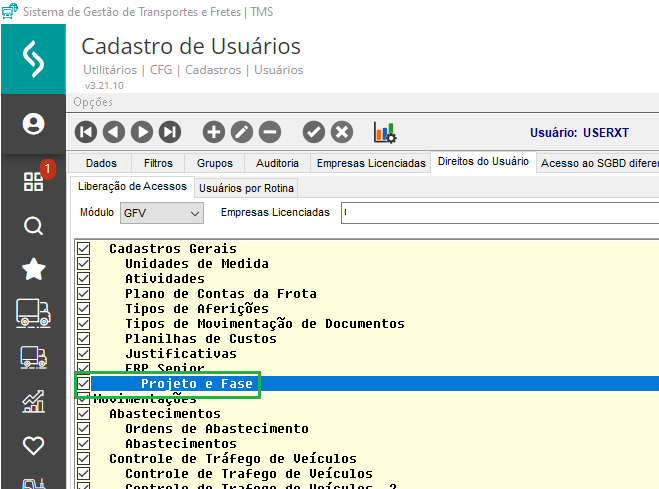Open search from the sidebar
The width and height of the screenshot is (659, 489).
click(x=33, y=226)
